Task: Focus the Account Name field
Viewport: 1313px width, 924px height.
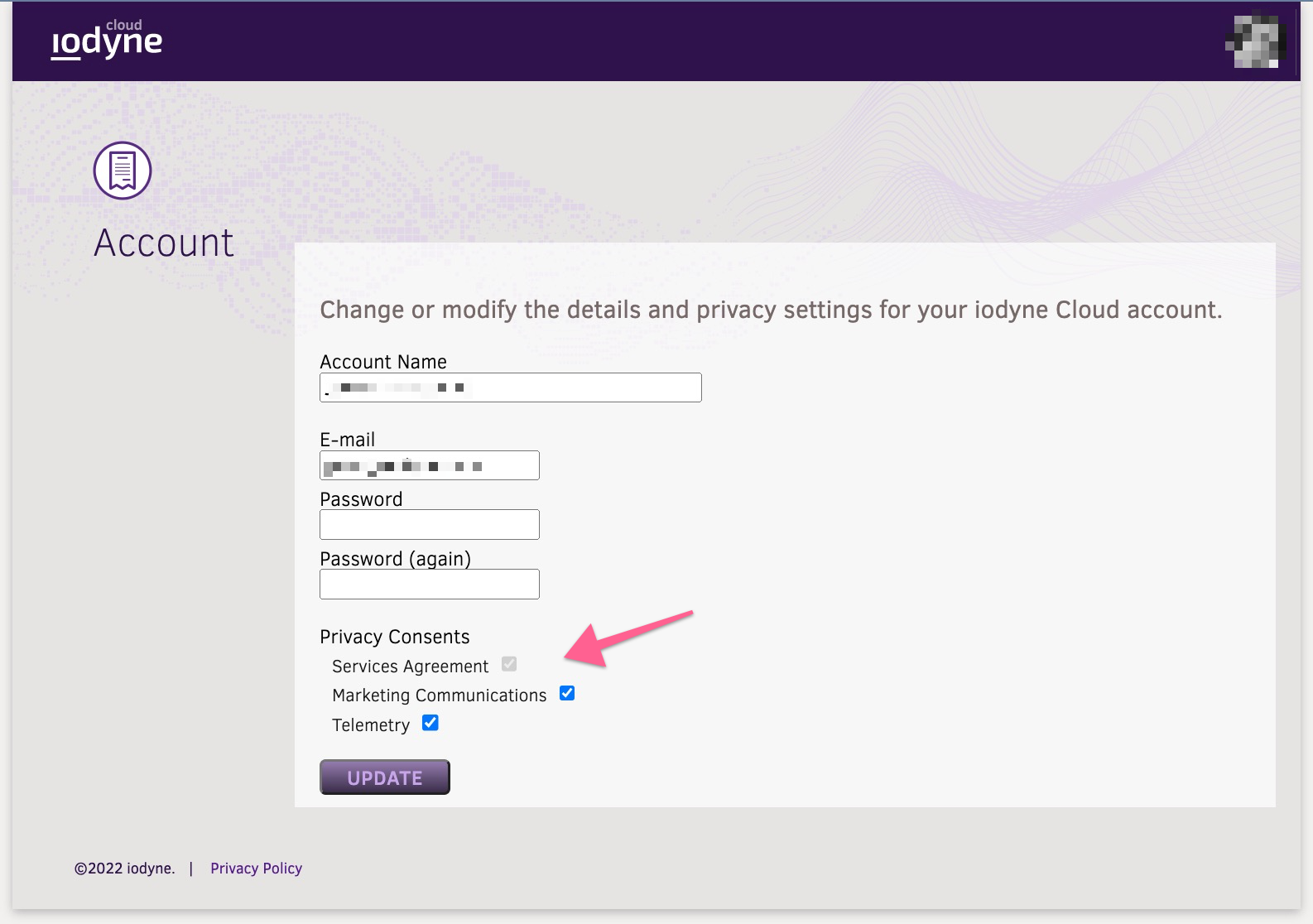Action: pyautogui.click(x=511, y=387)
